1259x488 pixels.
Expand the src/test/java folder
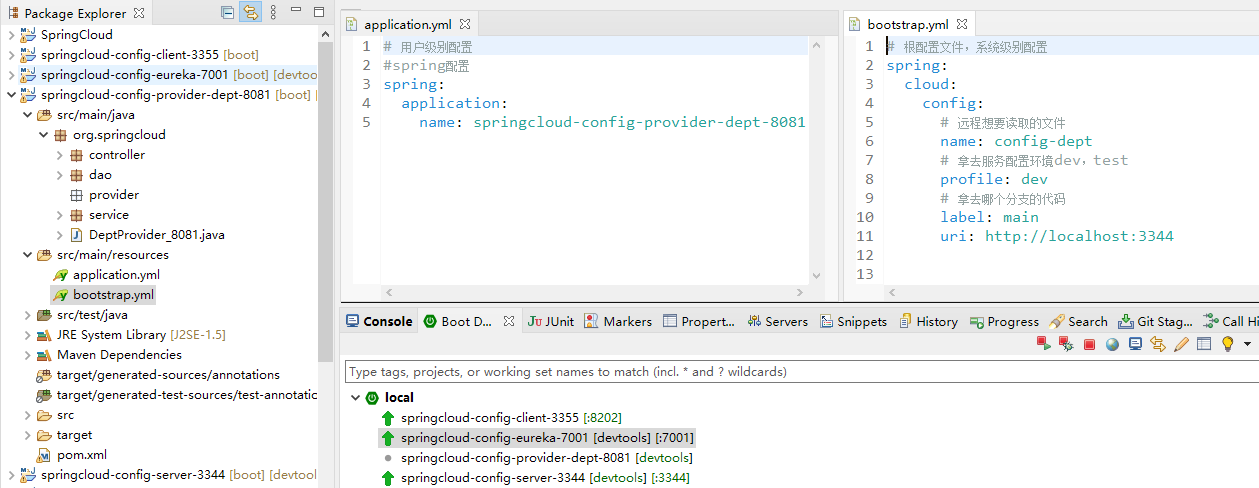27,314
